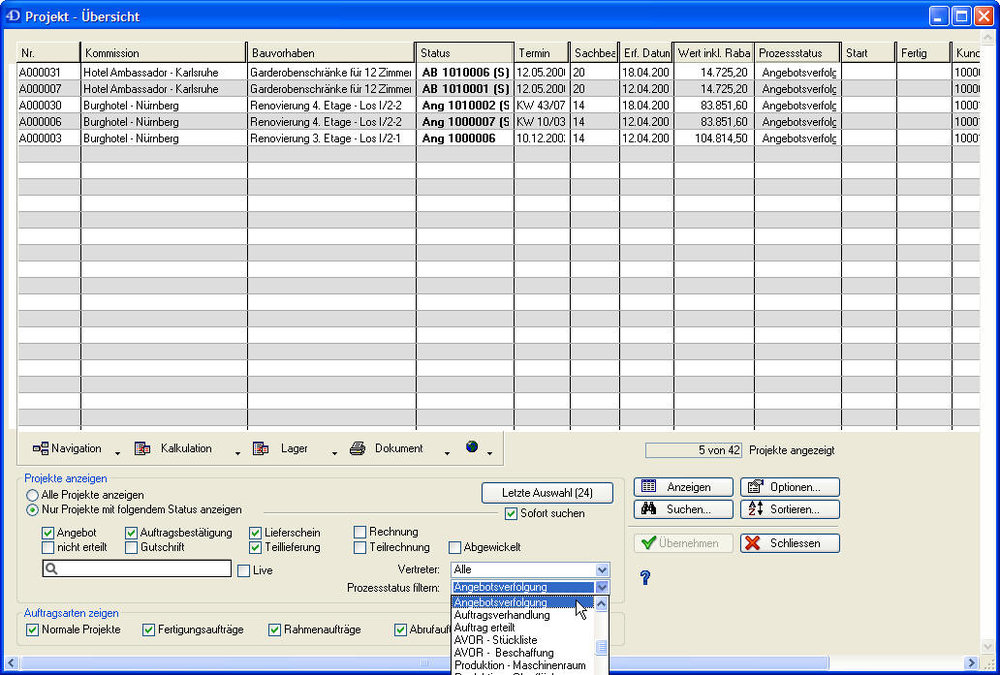Image resolution: width=1000 pixels, height=675 pixels.
Task: Open the Navigation toolbar menu icon
Action: point(41,449)
